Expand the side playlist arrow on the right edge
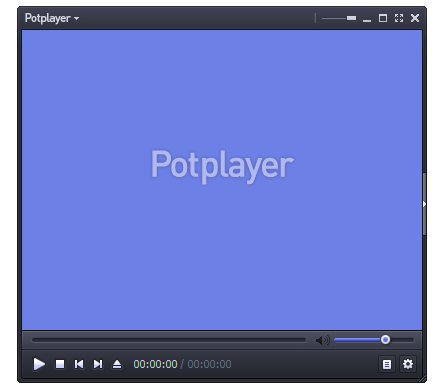This screenshot has width=447, height=385. point(424,204)
